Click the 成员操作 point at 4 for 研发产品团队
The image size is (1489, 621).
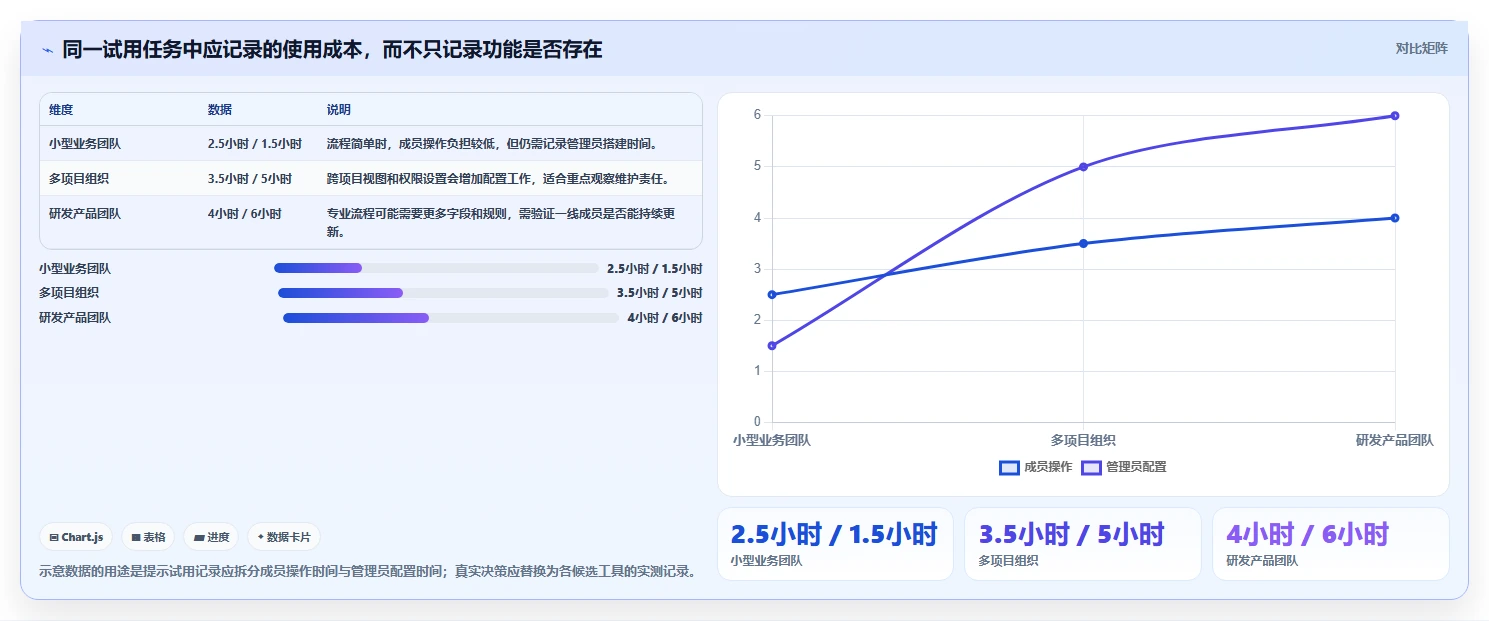pos(1394,218)
